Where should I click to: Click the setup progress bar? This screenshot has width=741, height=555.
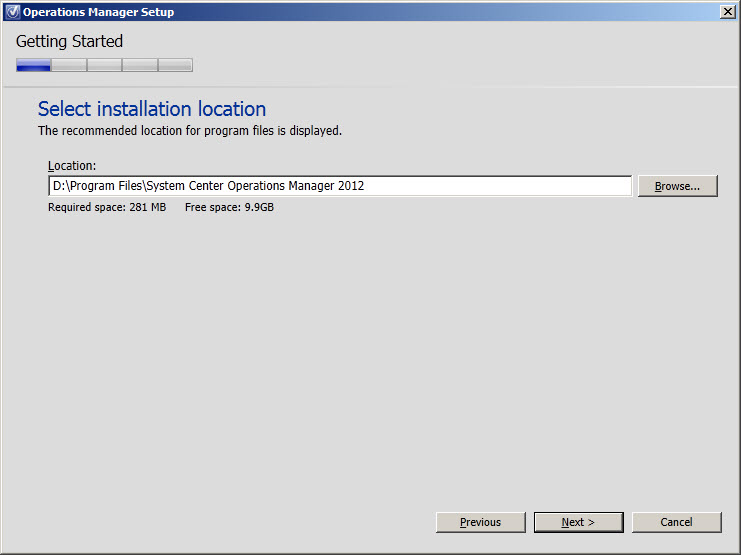(x=104, y=65)
